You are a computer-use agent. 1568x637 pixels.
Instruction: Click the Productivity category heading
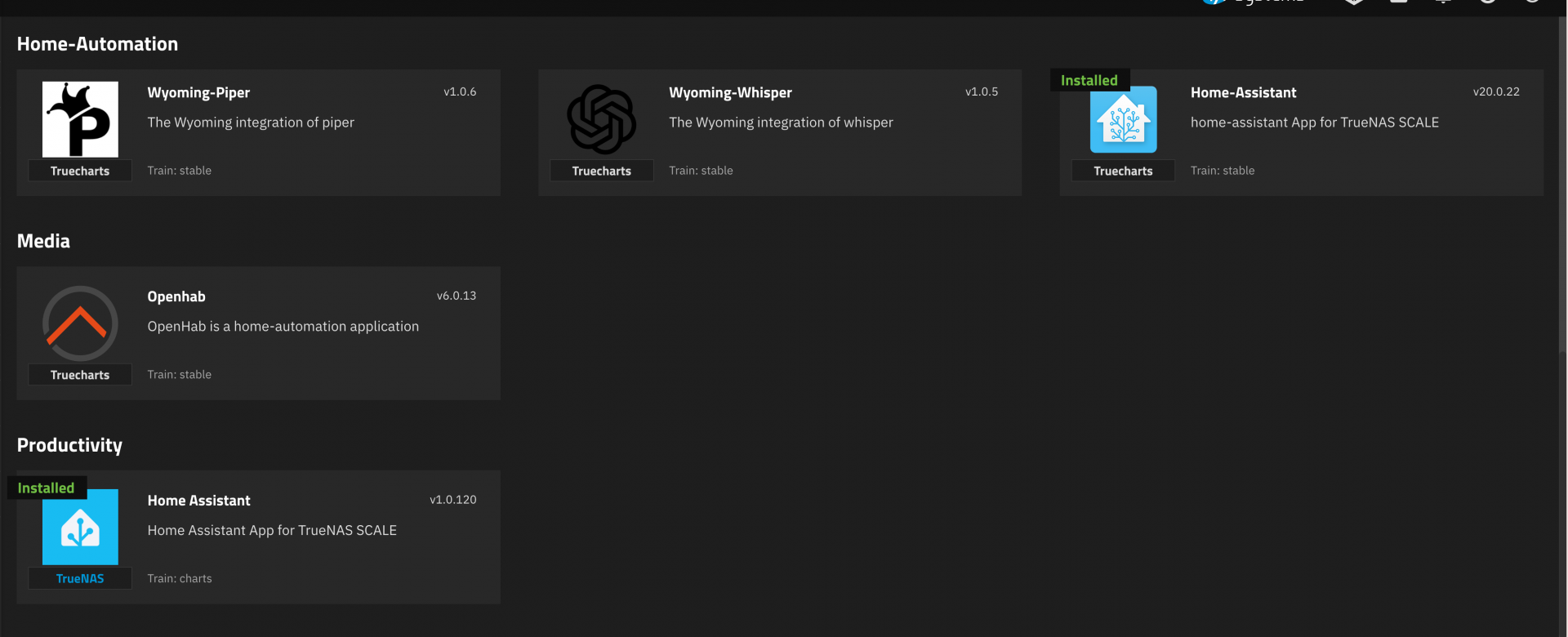pyautogui.click(x=69, y=445)
